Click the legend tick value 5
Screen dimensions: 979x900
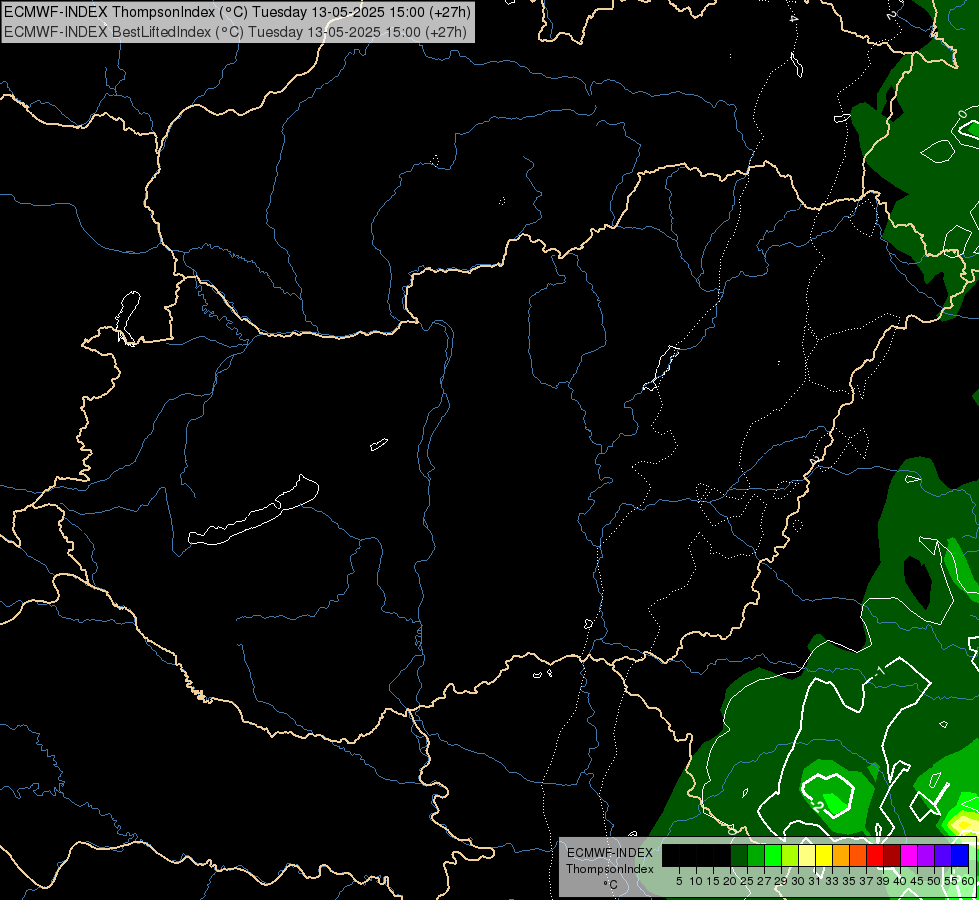[679, 881]
